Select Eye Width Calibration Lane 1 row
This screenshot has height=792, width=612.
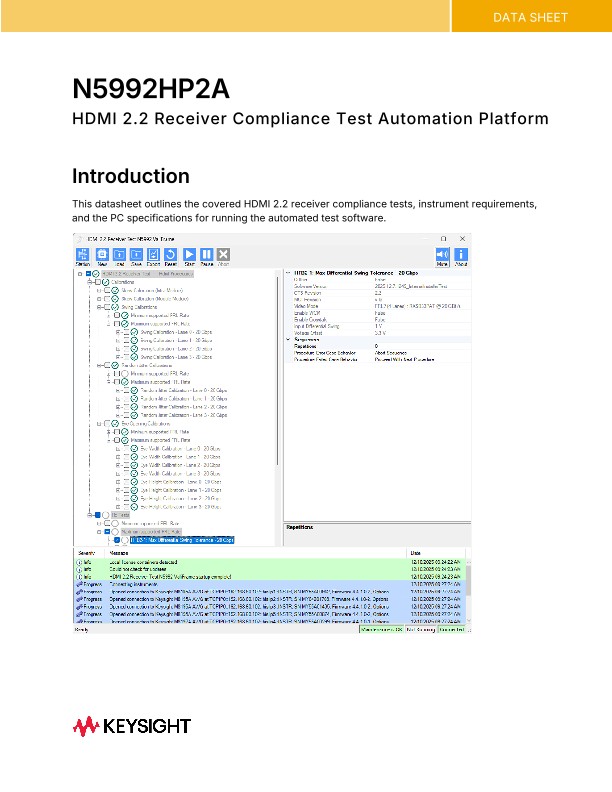coord(180,457)
